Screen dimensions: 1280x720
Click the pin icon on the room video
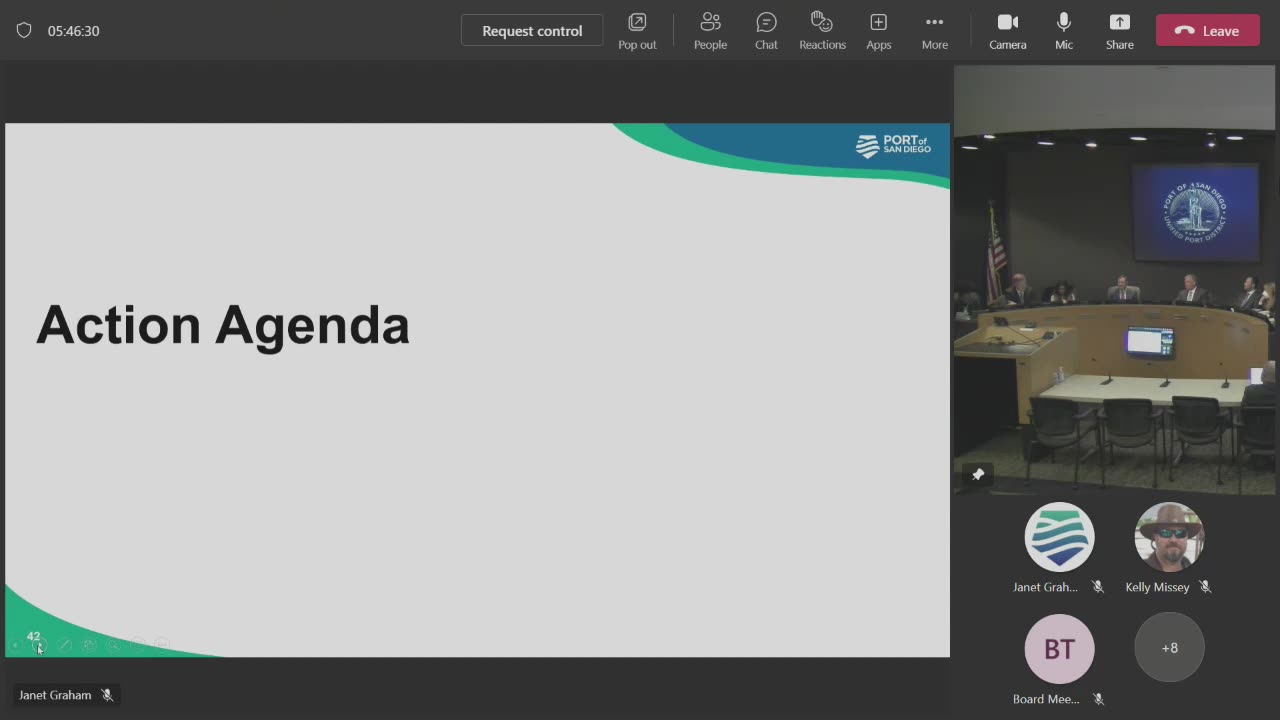click(978, 474)
